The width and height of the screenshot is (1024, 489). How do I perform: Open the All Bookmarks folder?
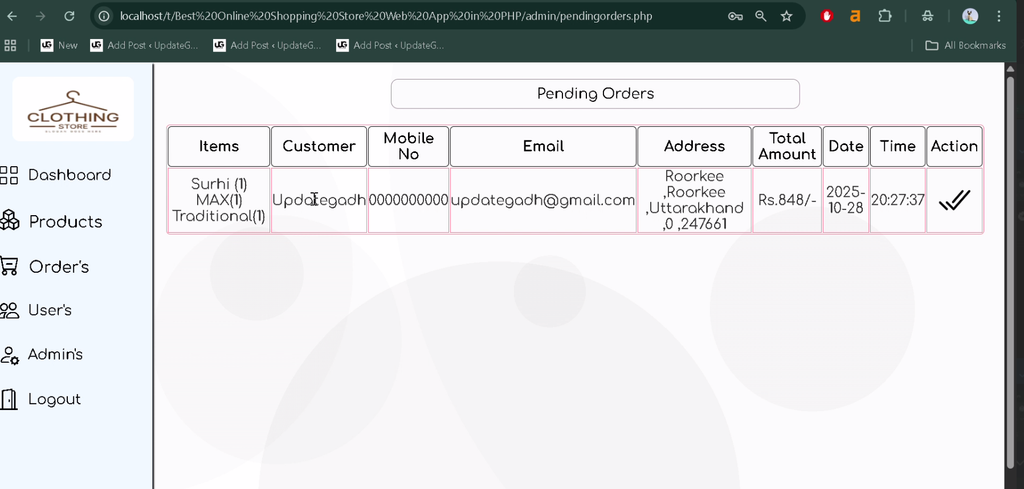coord(965,45)
